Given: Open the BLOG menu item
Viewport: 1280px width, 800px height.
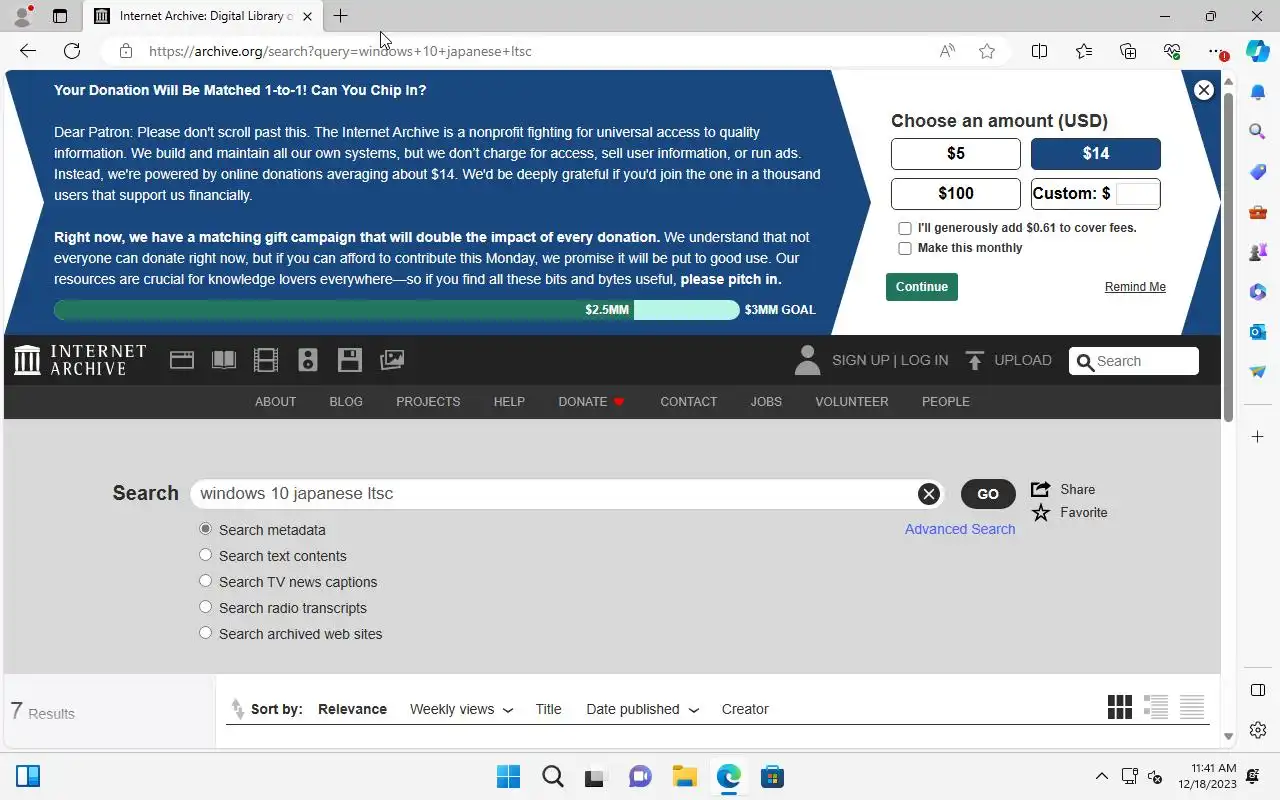Looking at the screenshot, I should tap(346, 401).
